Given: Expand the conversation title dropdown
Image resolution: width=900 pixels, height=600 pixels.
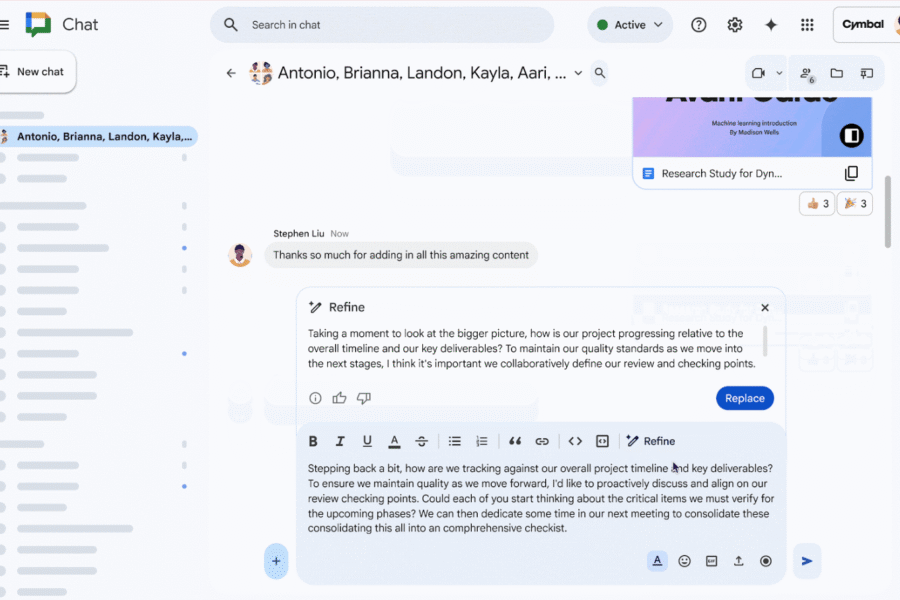Looking at the screenshot, I should [x=578, y=72].
